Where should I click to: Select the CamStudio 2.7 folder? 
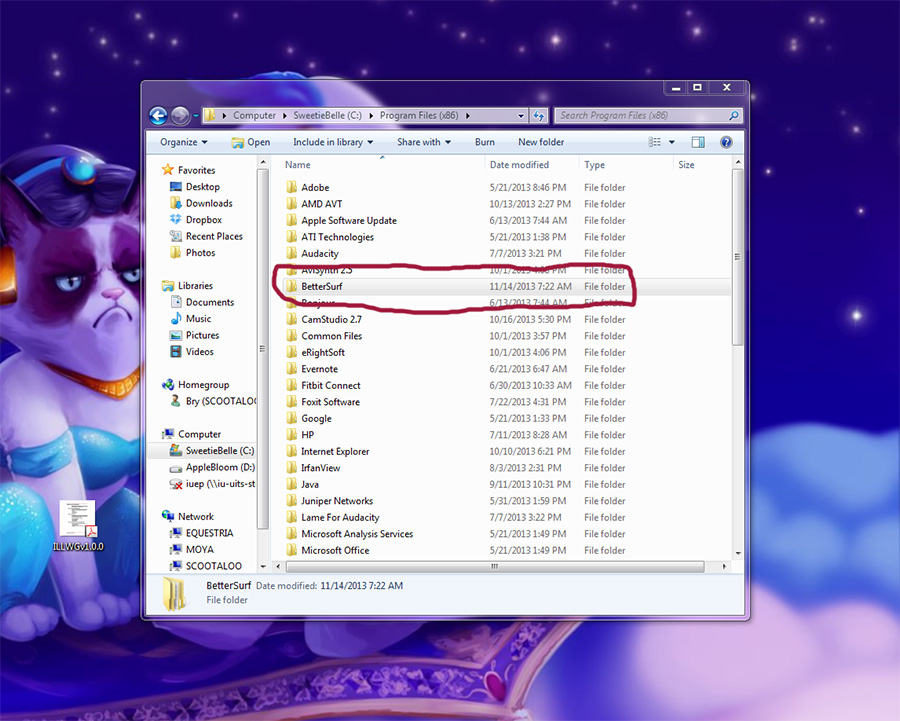tap(331, 320)
